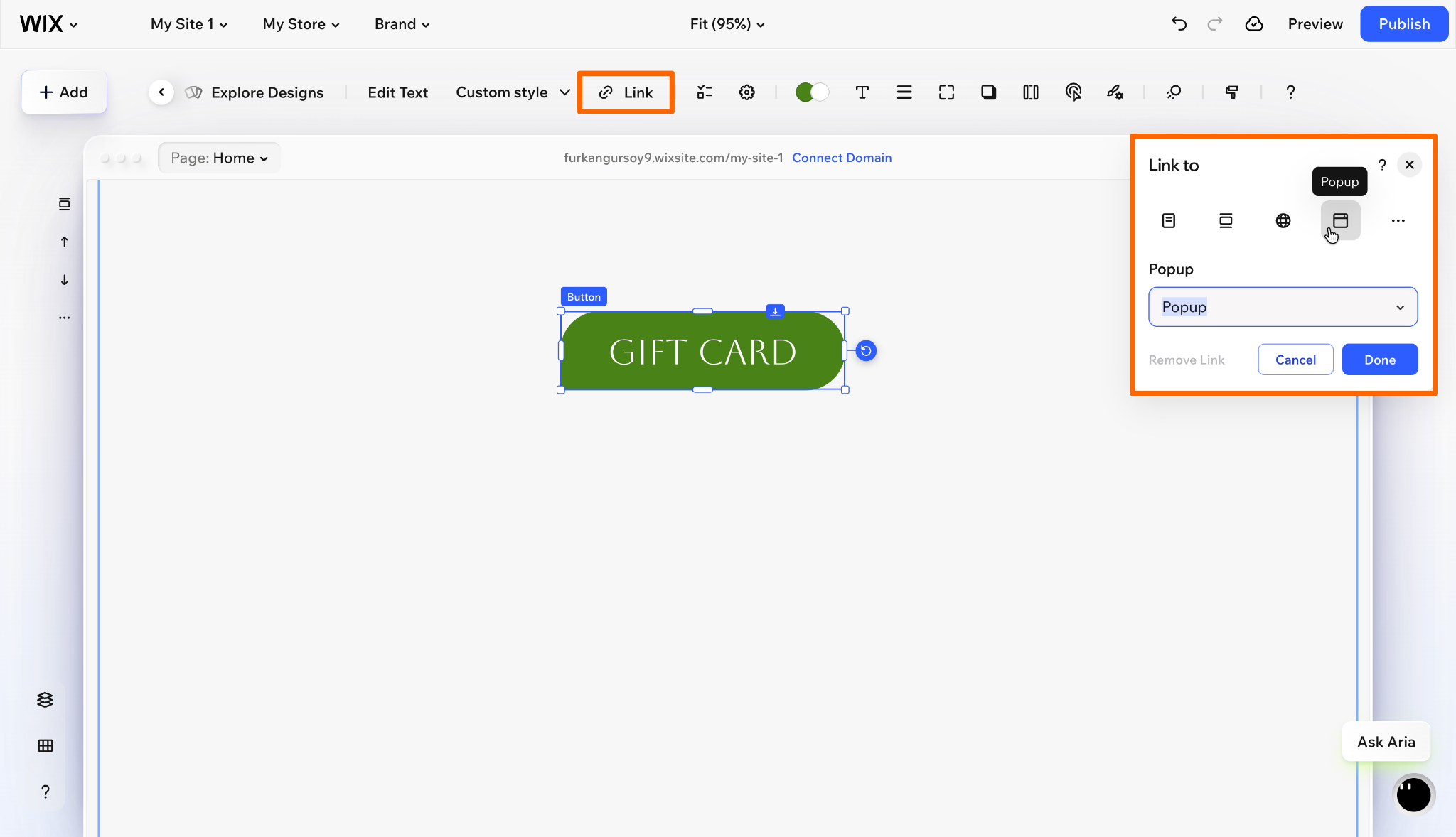
Task: Open the Layers icon in left sidebar
Action: pos(45,700)
